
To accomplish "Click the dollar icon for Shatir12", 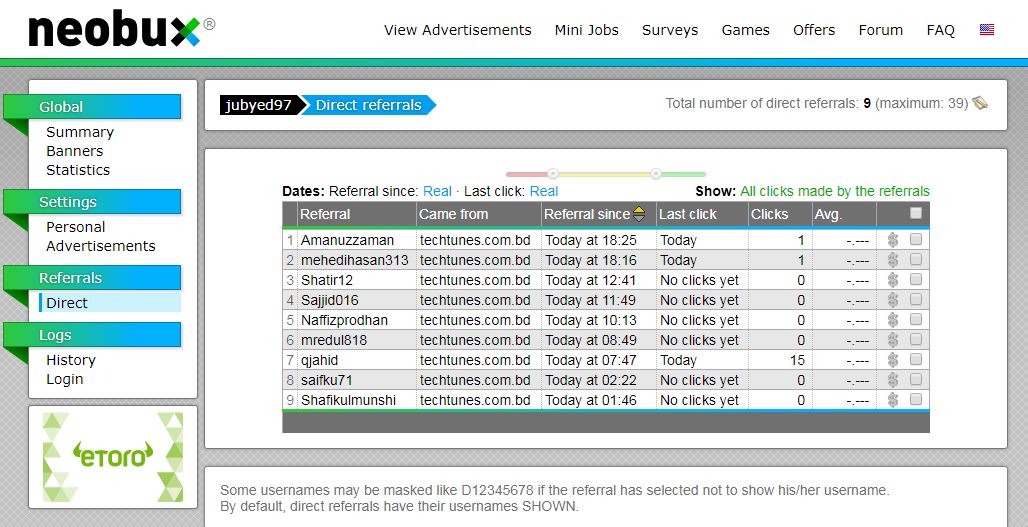I will (x=893, y=280).
